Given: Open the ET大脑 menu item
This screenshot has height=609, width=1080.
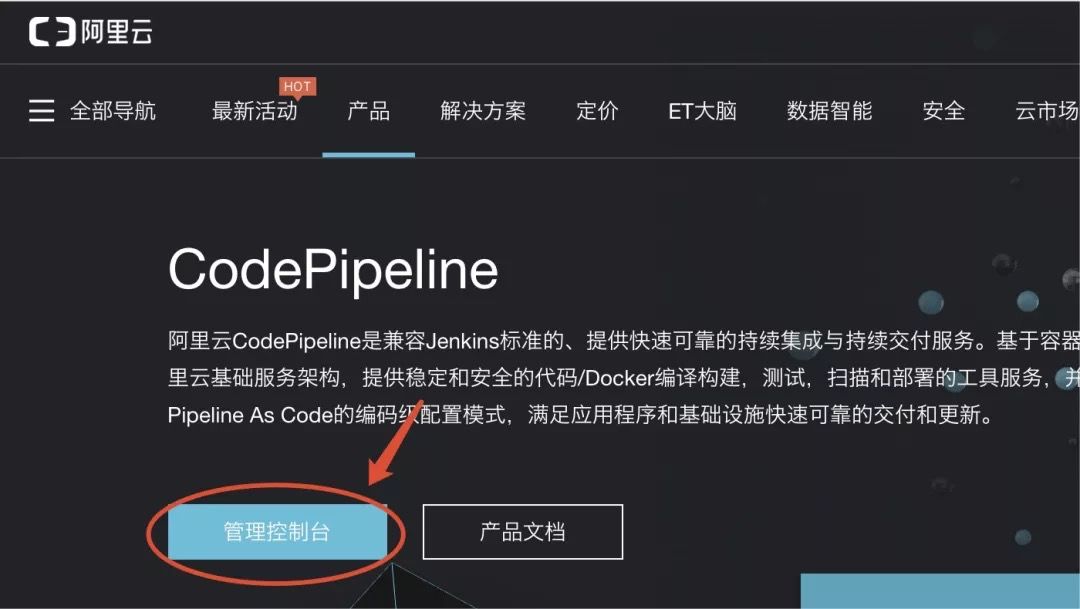Looking at the screenshot, I should click(x=703, y=111).
